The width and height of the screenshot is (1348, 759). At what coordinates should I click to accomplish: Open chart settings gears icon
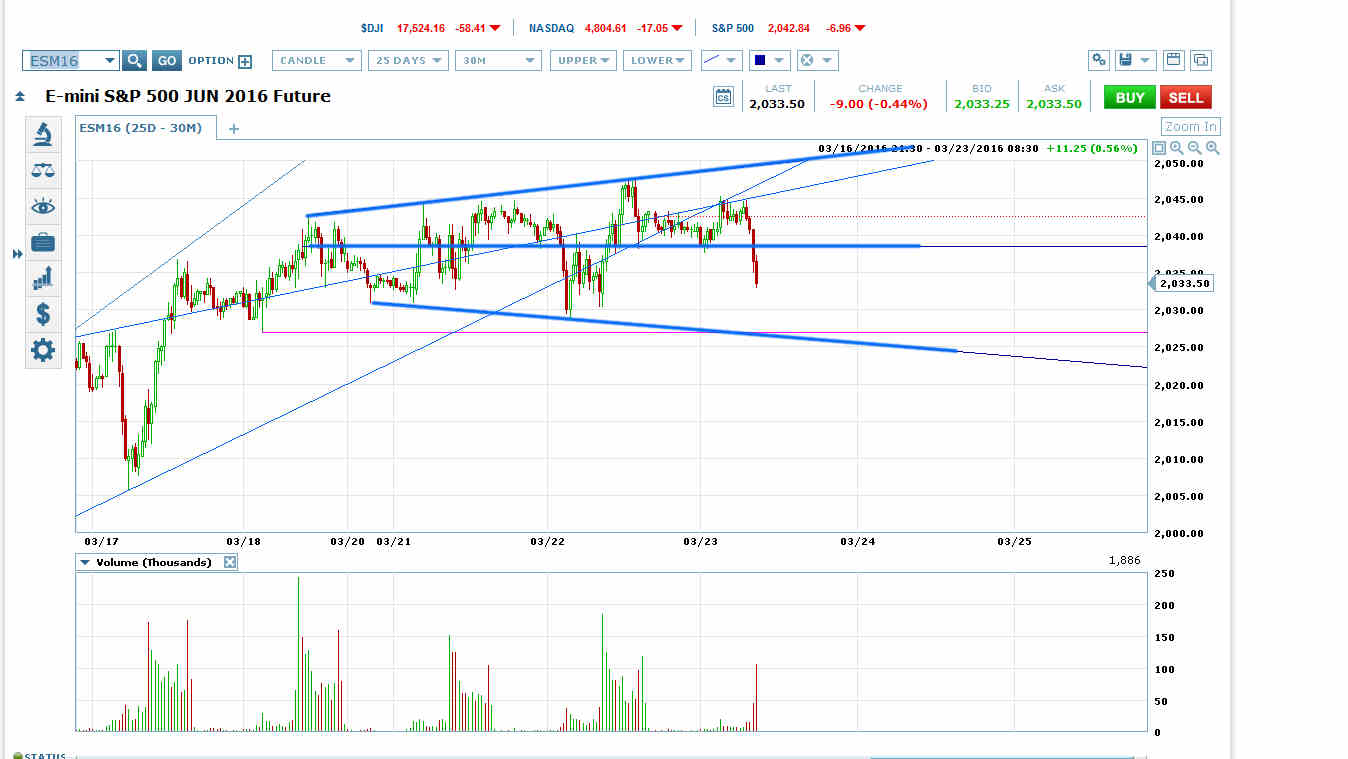point(1099,60)
